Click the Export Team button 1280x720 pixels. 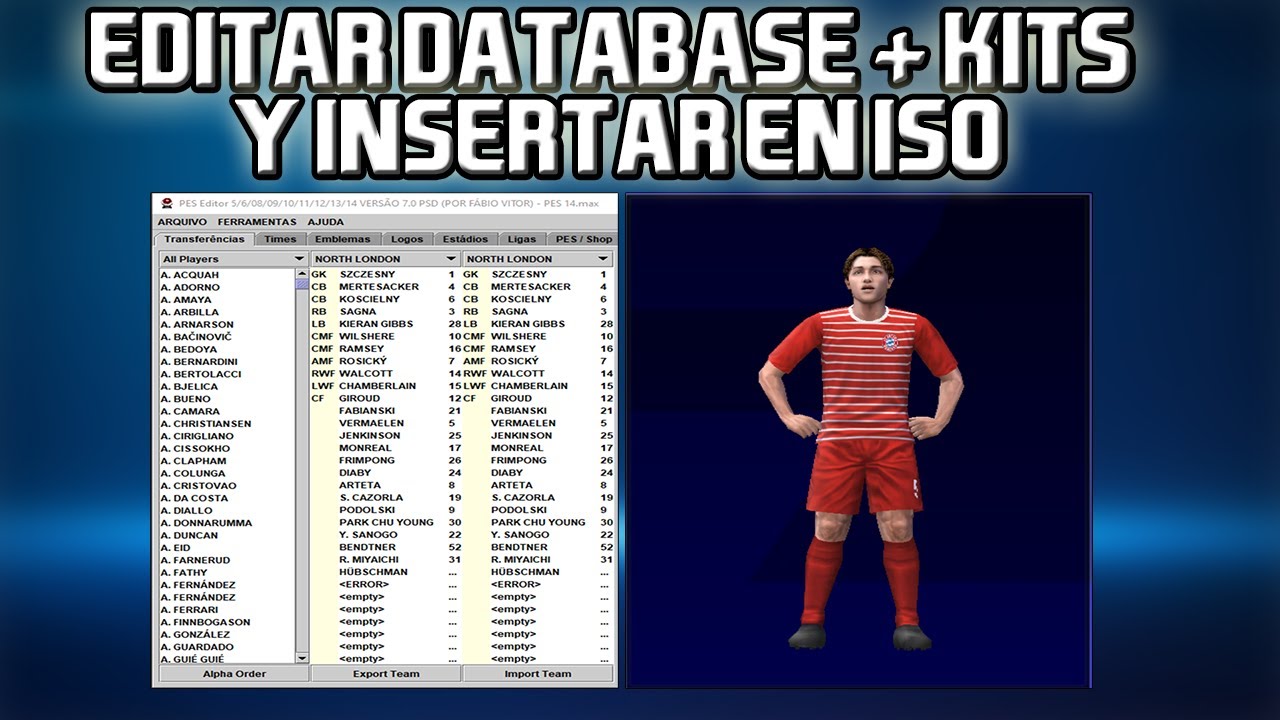coord(386,674)
